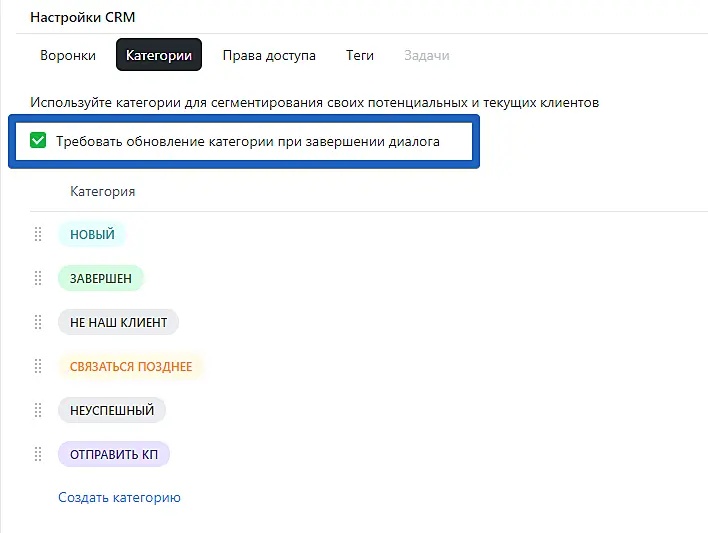Select the Категории tab
This screenshot has width=708, height=533.
(x=159, y=55)
